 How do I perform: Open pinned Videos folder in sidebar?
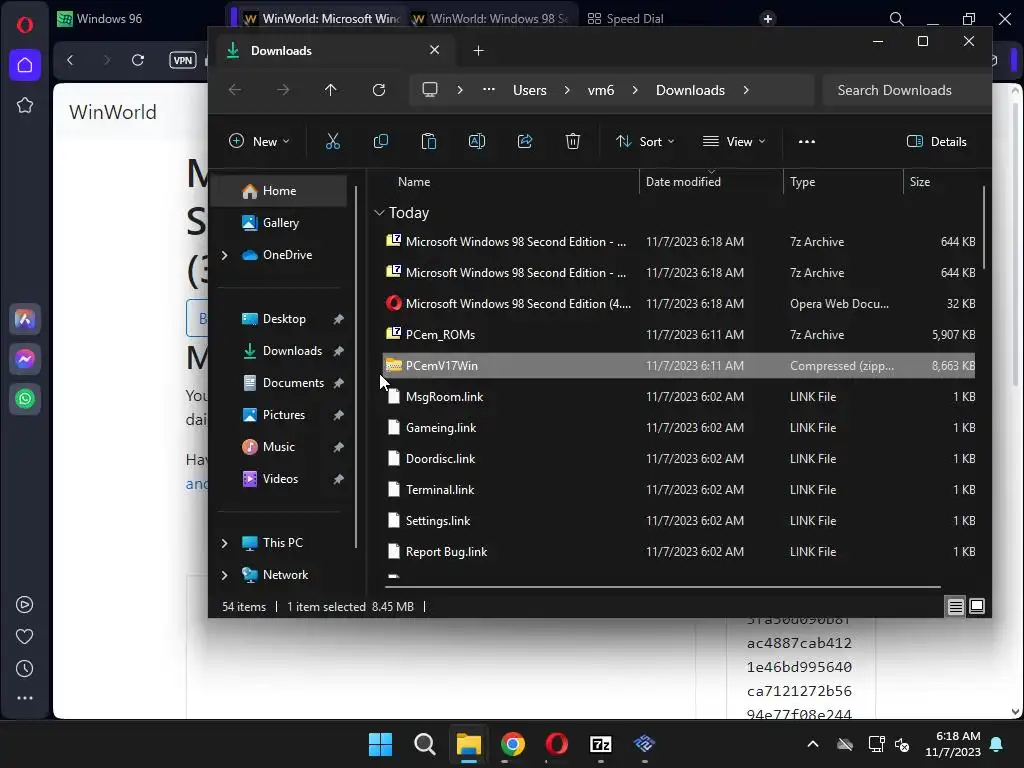280,479
